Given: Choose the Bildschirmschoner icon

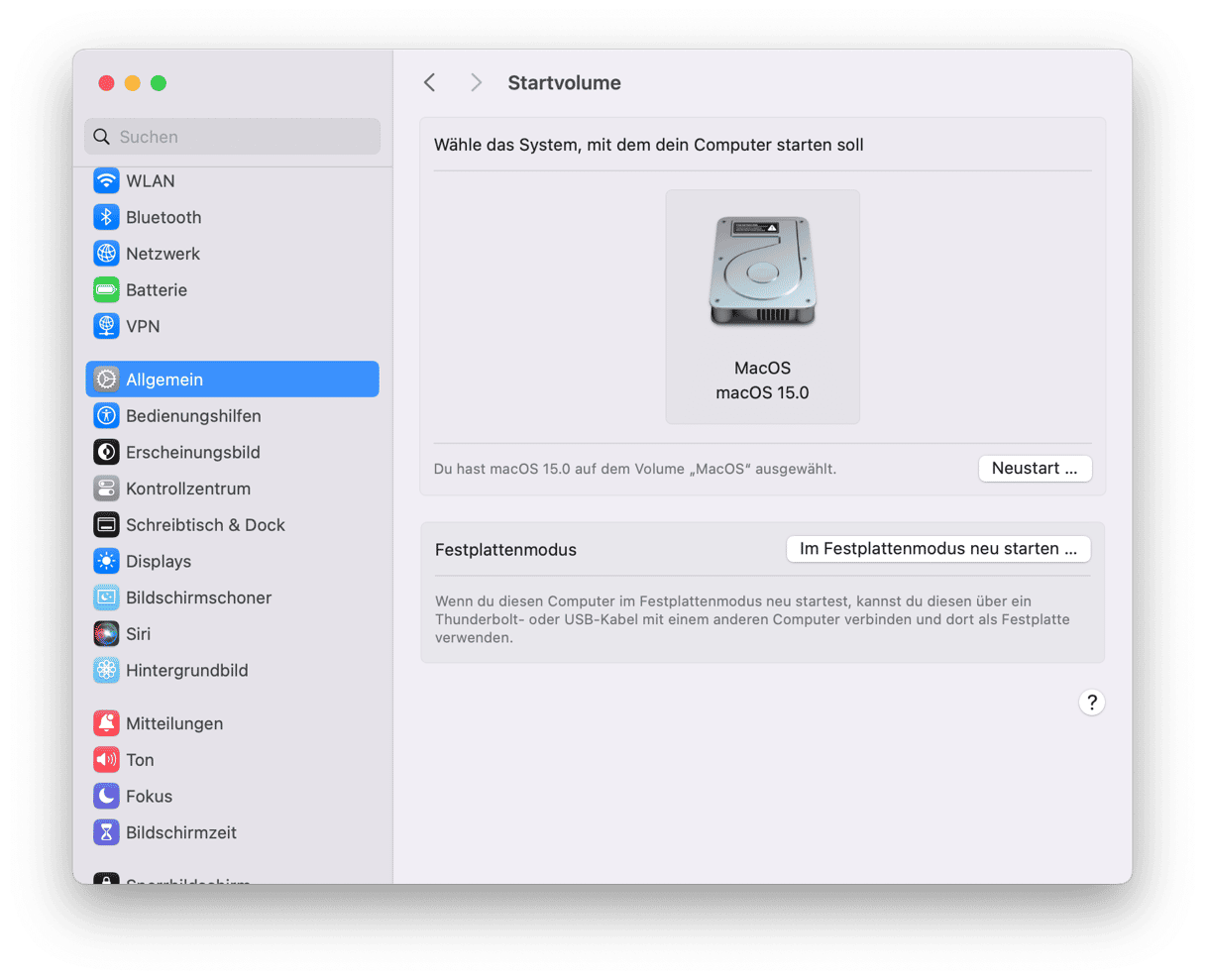Looking at the screenshot, I should 106,598.
